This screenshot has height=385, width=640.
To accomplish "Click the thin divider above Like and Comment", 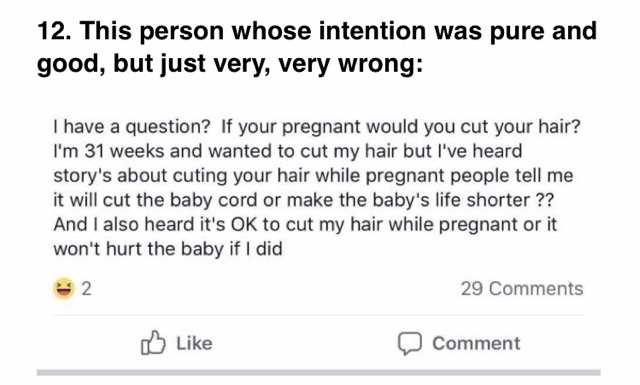I will 318,315.
